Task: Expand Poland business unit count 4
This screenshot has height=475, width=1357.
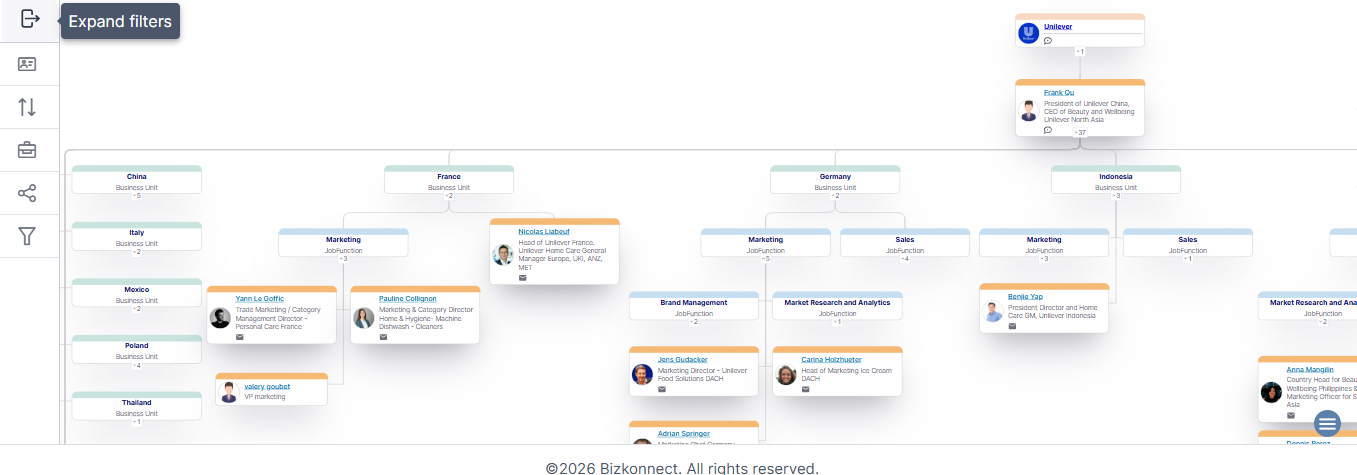Action: click(x=137, y=365)
